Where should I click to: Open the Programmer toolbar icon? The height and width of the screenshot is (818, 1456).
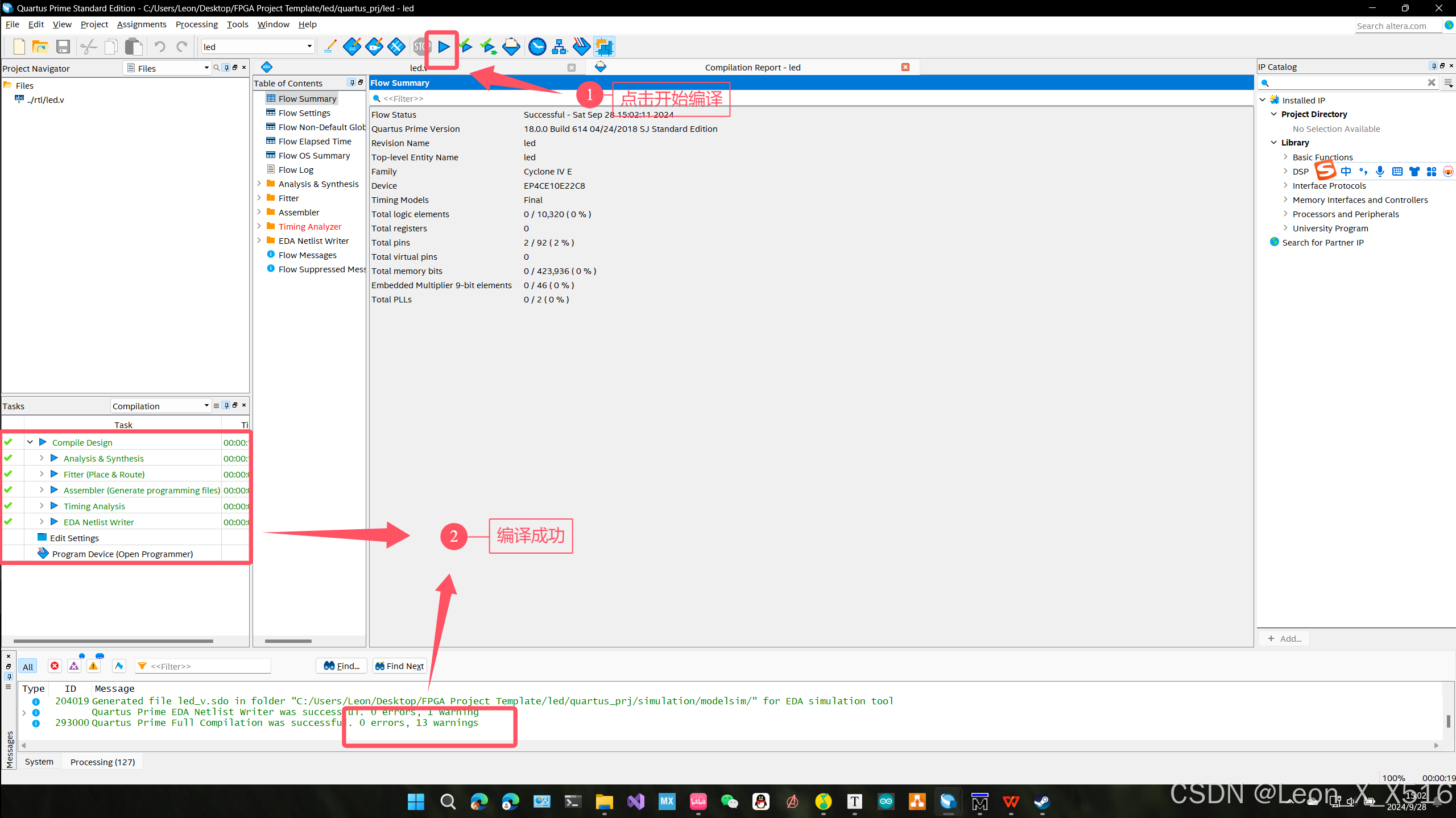(x=581, y=47)
